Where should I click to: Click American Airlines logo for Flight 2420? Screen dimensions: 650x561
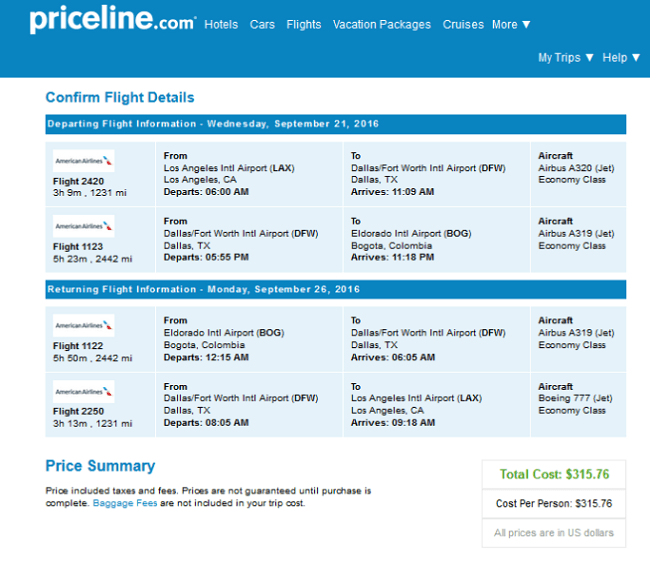(84, 161)
